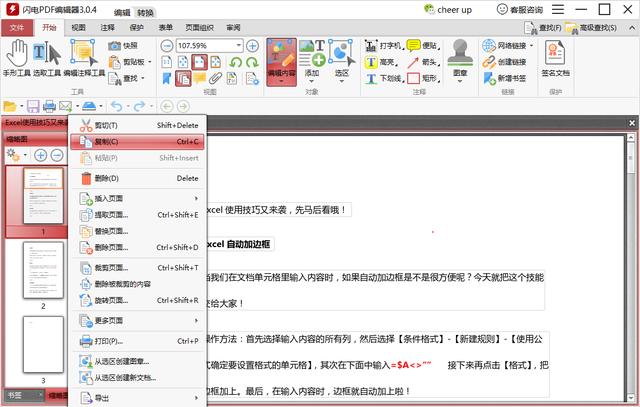
Task: Select page 3 thumbnail
Action: point(43,344)
